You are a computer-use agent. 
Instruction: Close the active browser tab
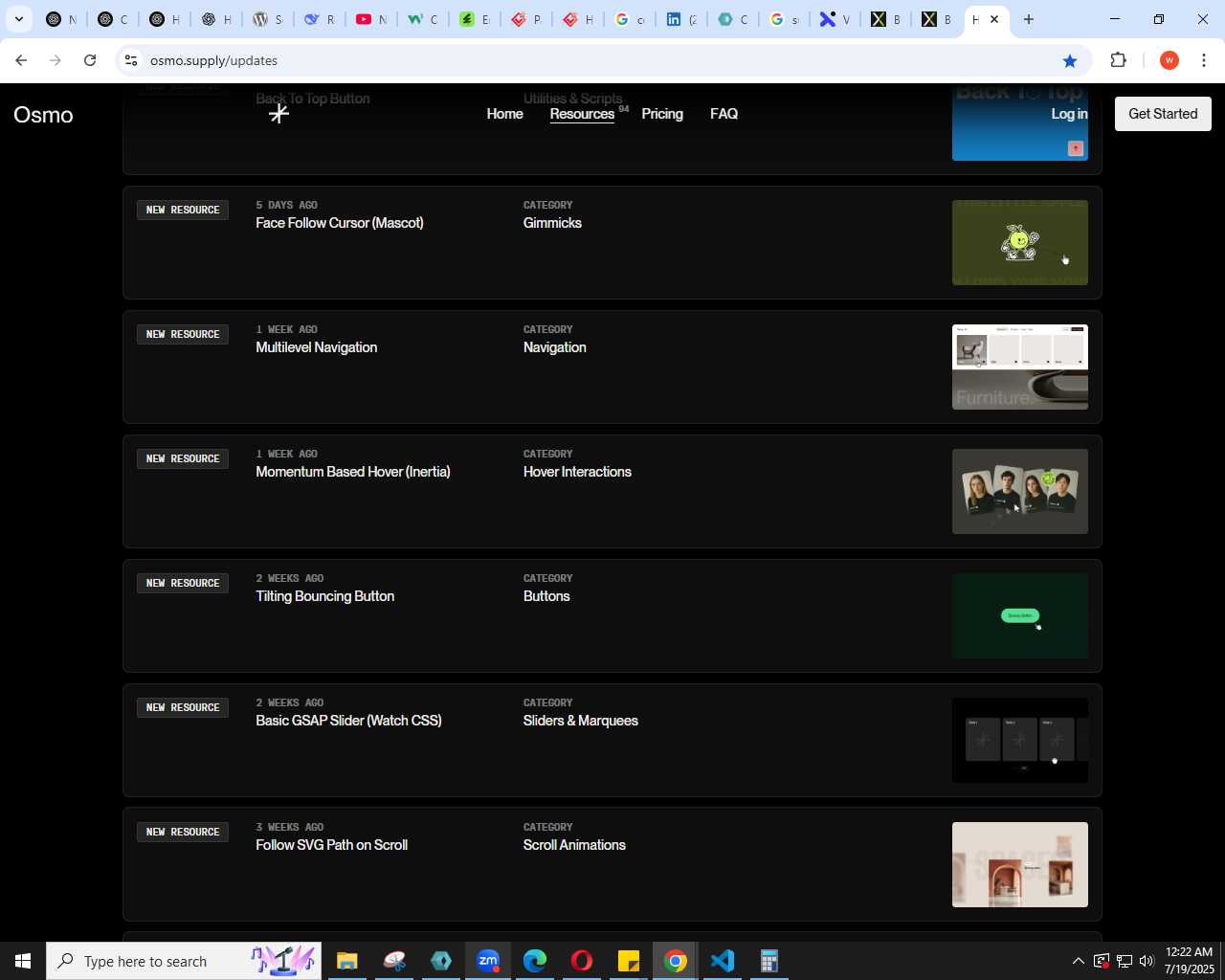[x=994, y=19]
